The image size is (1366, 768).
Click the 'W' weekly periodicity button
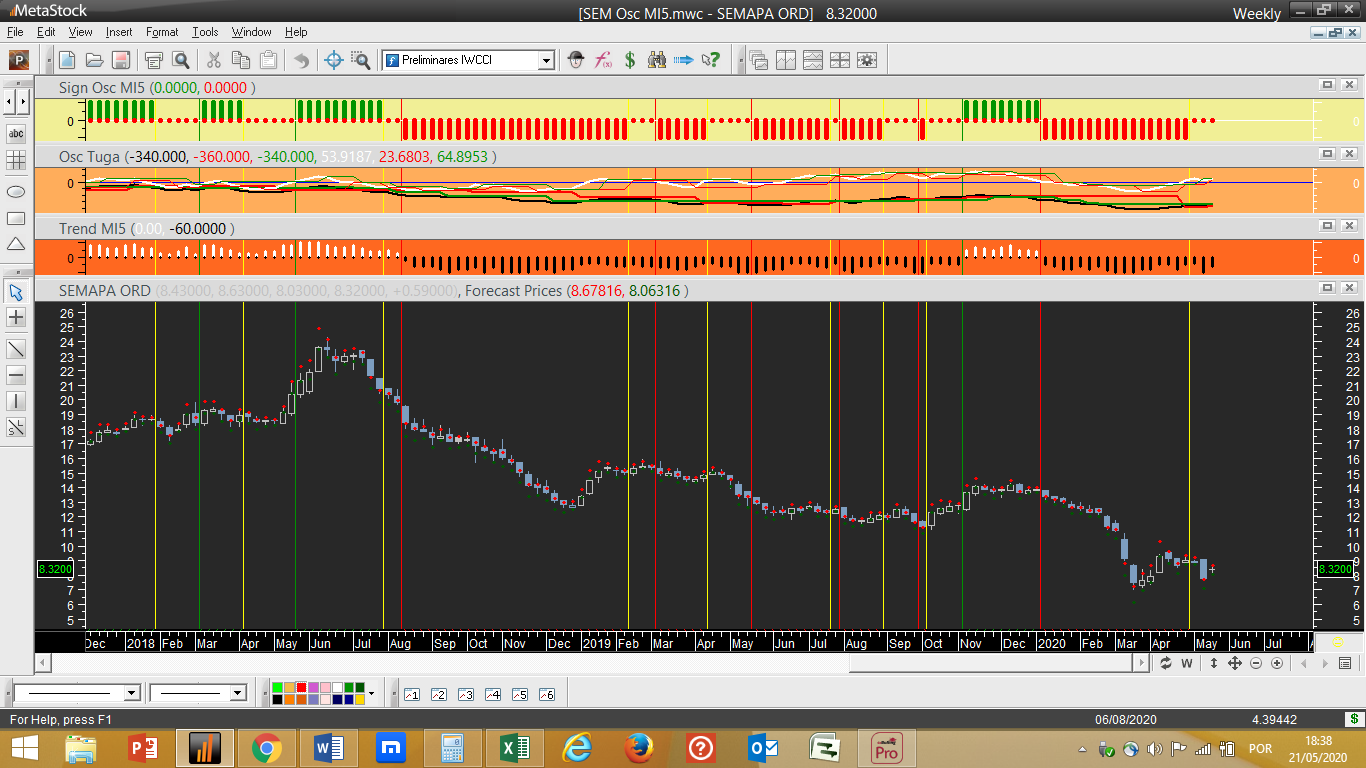(1187, 663)
